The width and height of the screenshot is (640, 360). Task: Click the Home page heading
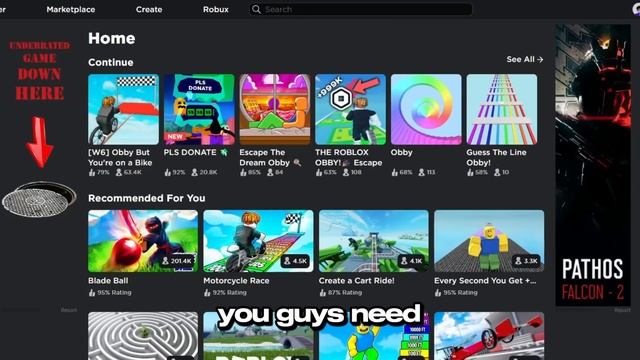pyautogui.click(x=112, y=38)
